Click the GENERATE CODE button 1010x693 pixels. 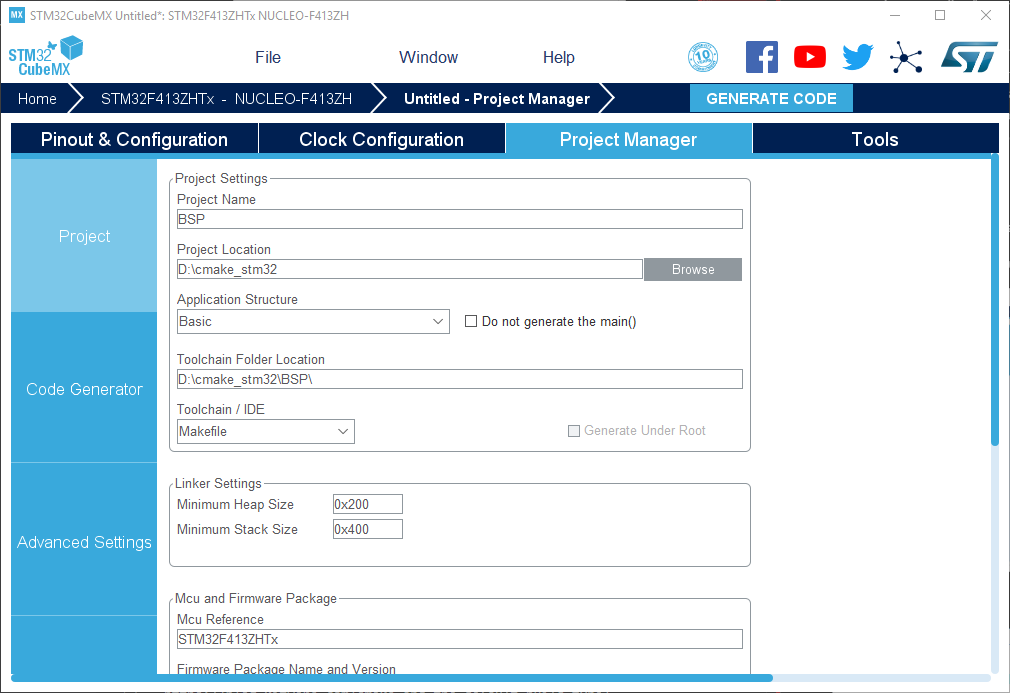[x=771, y=99]
